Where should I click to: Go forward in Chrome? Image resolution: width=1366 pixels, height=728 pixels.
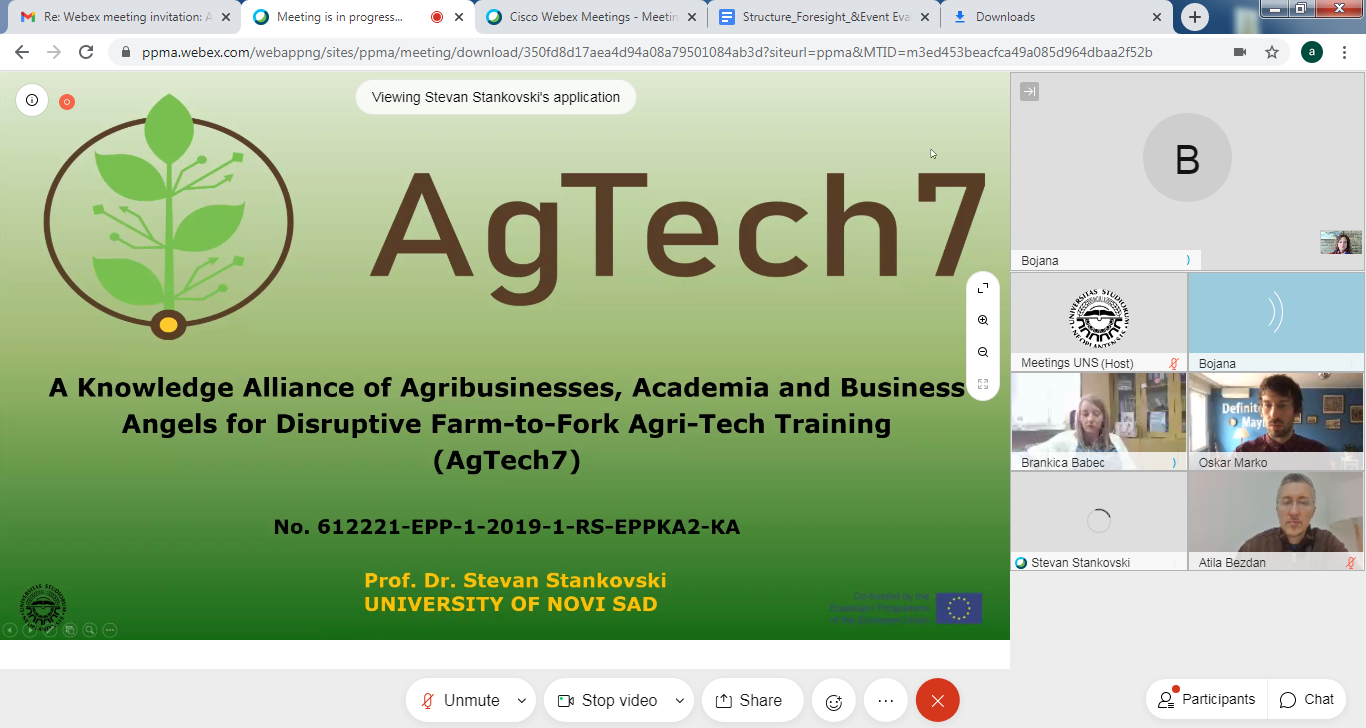click(54, 52)
